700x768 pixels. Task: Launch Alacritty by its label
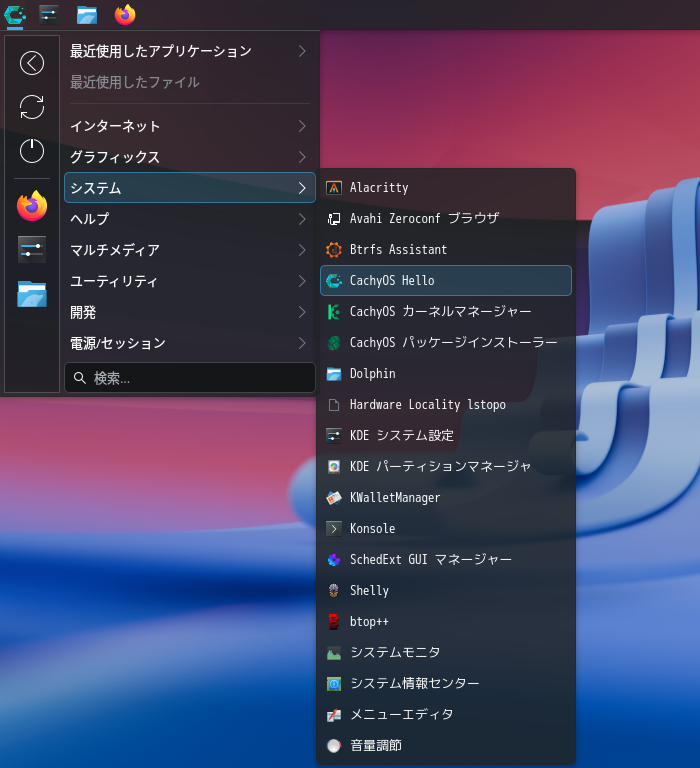coord(379,188)
